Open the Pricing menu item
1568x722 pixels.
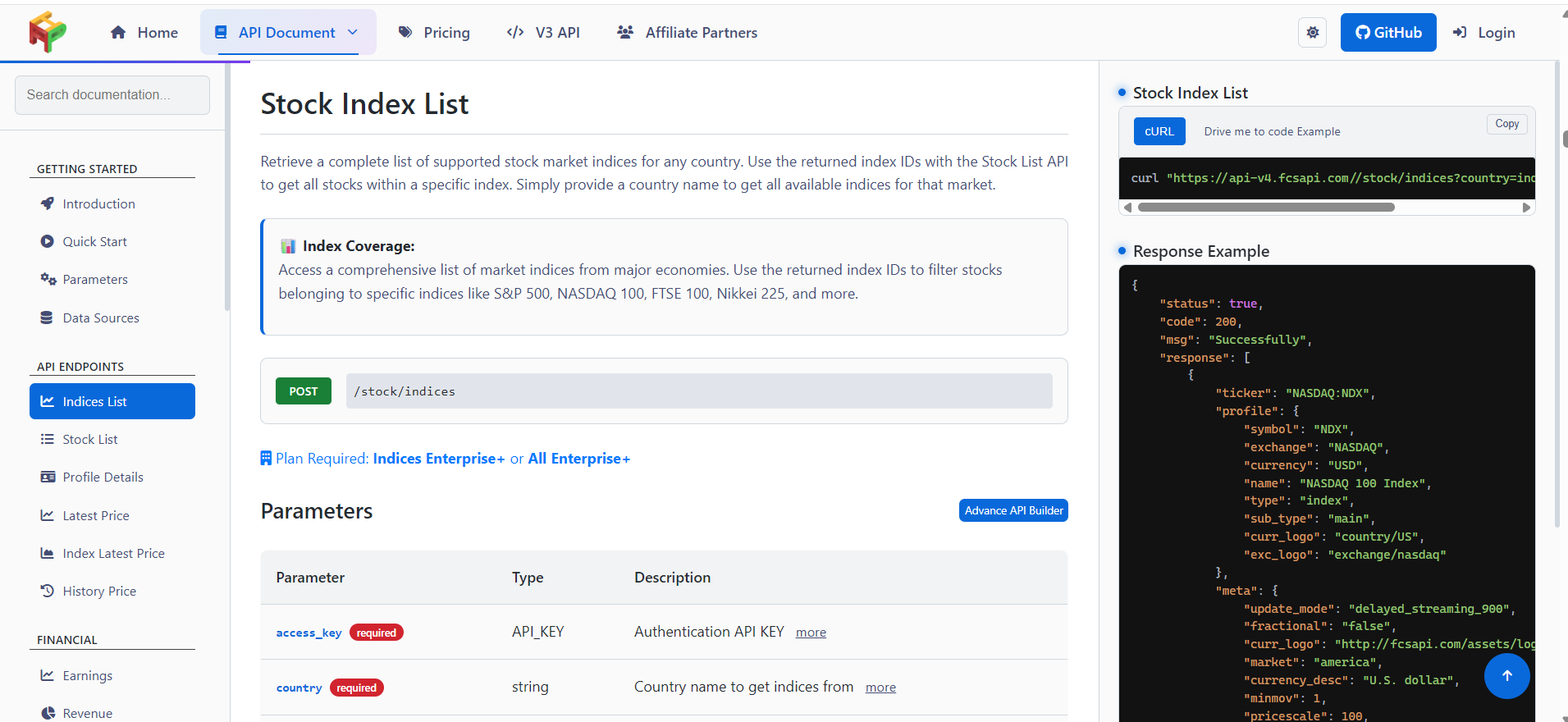point(434,33)
